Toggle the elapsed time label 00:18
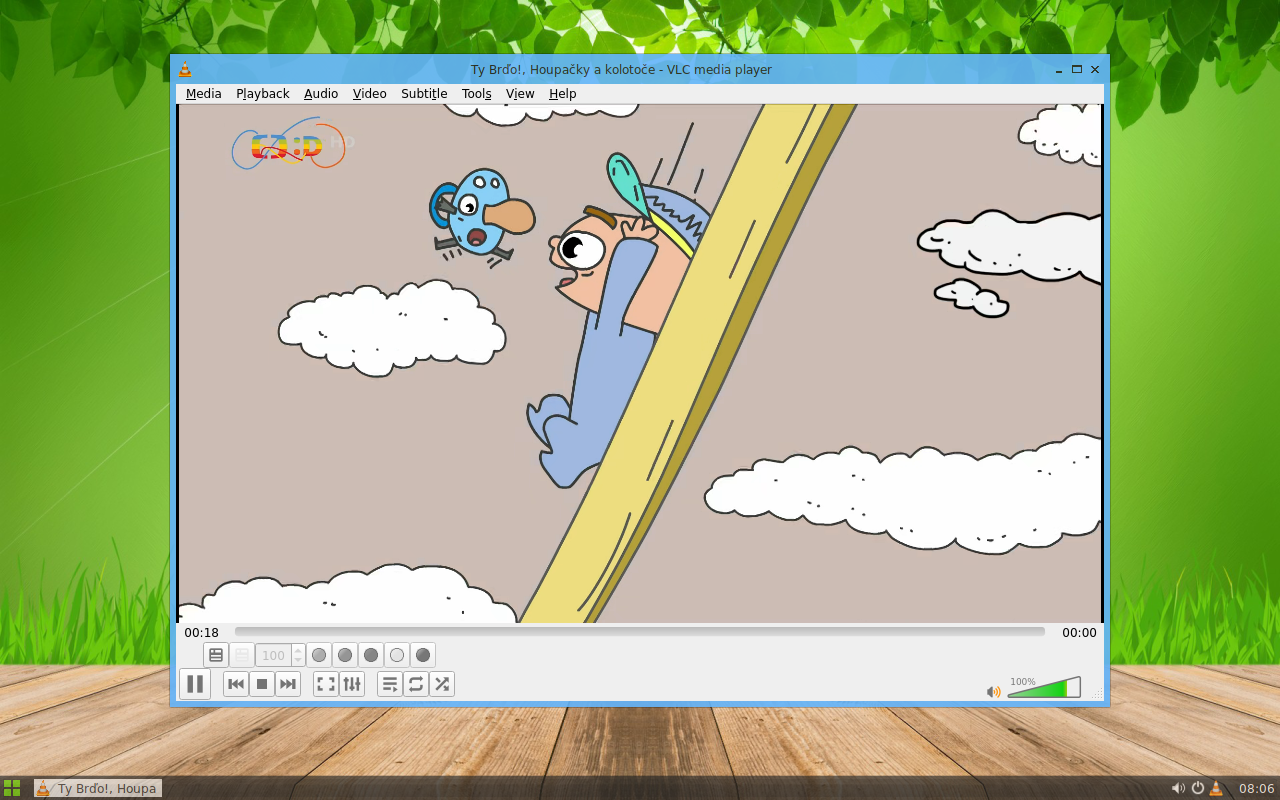The width and height of the screenshot is (1280, 800). point(201,632)
